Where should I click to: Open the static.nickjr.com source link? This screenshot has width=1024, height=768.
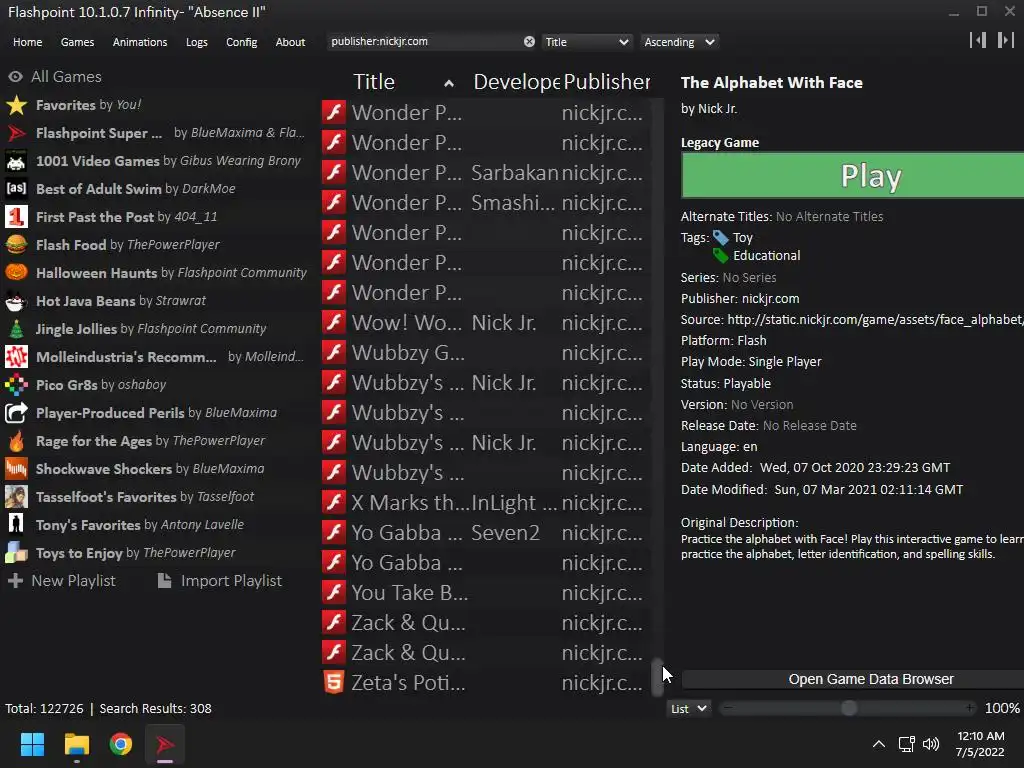[875, 319]
